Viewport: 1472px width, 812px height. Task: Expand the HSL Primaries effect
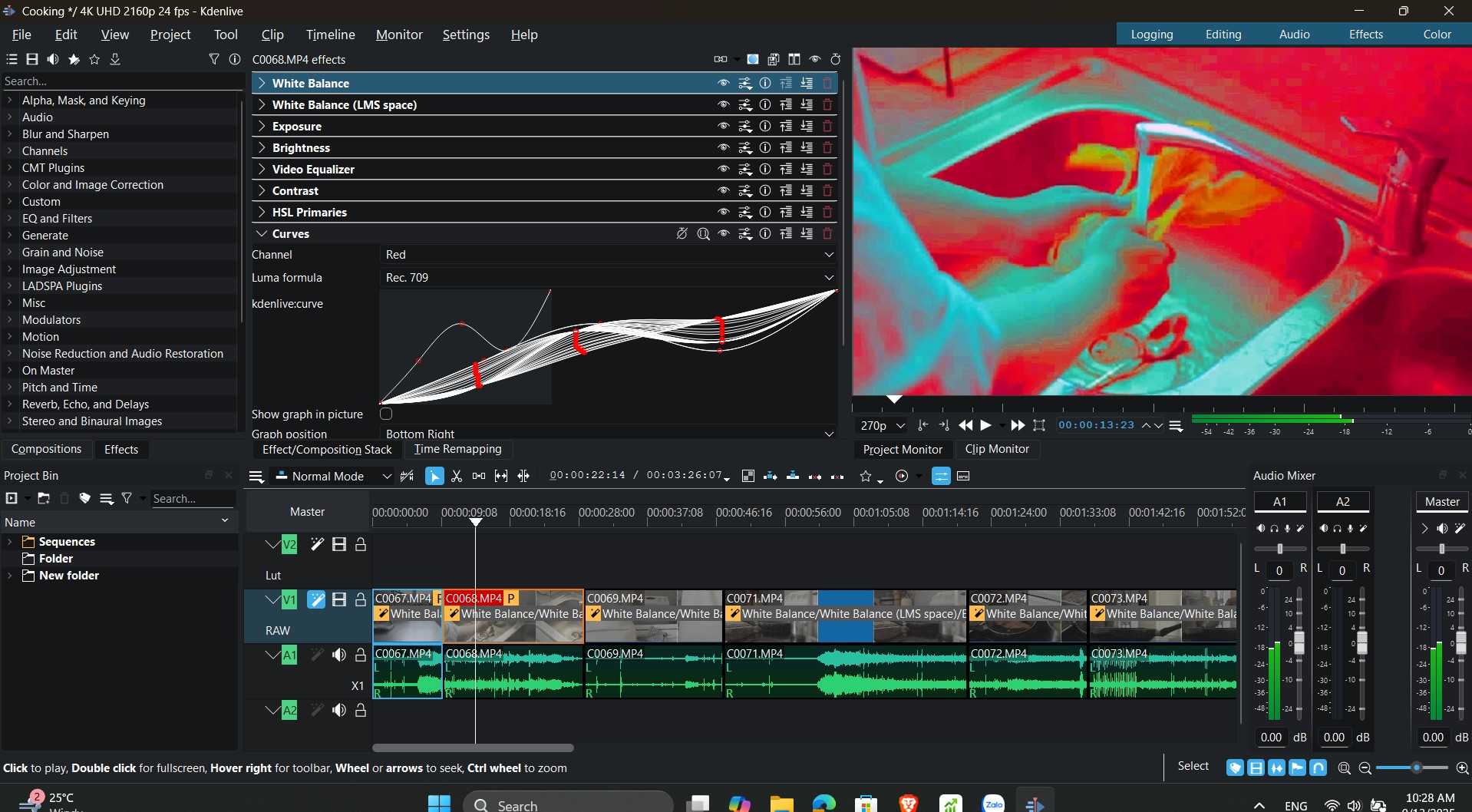262,213
